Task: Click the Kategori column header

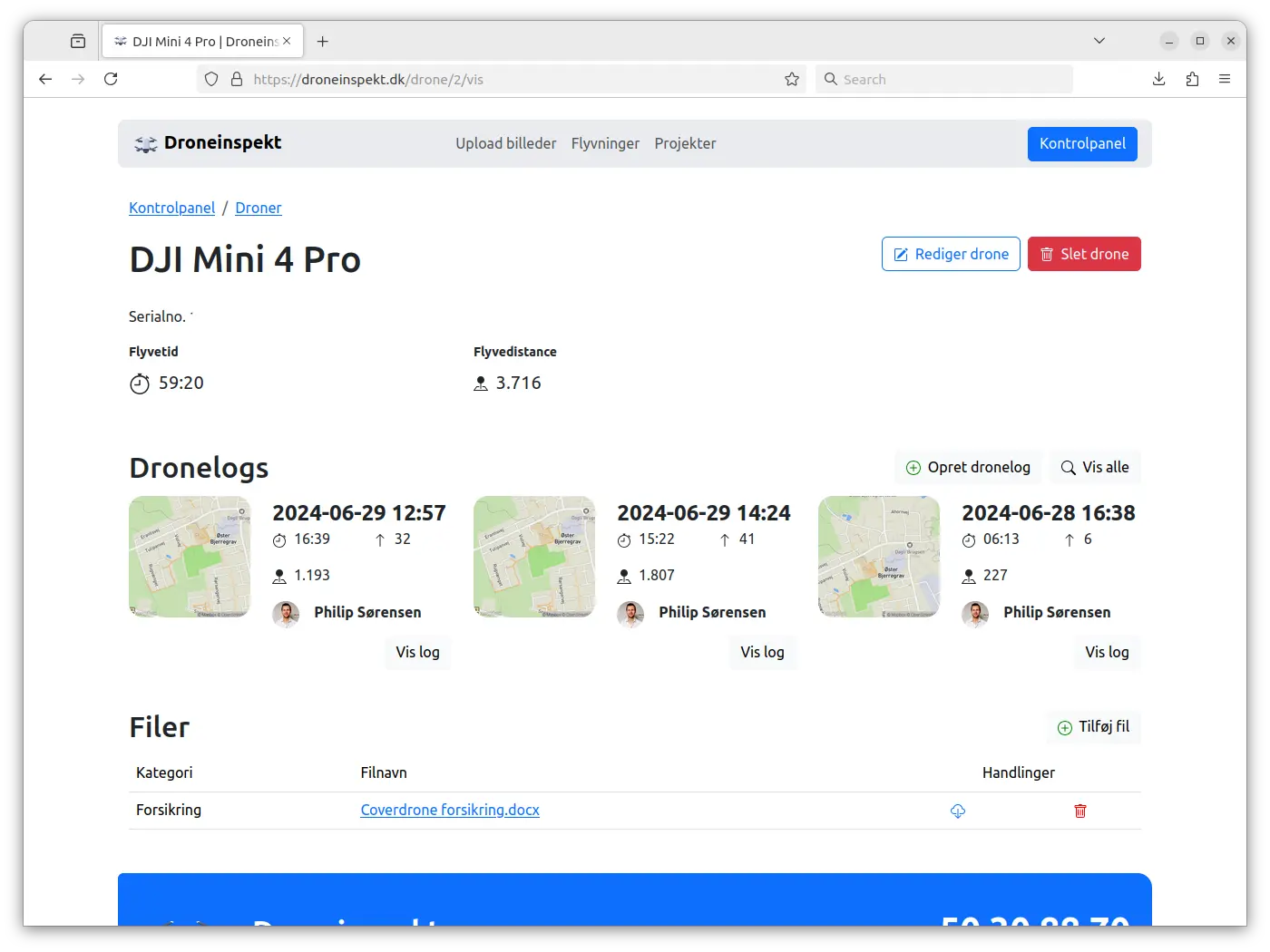Action: [x=164, y=772]
